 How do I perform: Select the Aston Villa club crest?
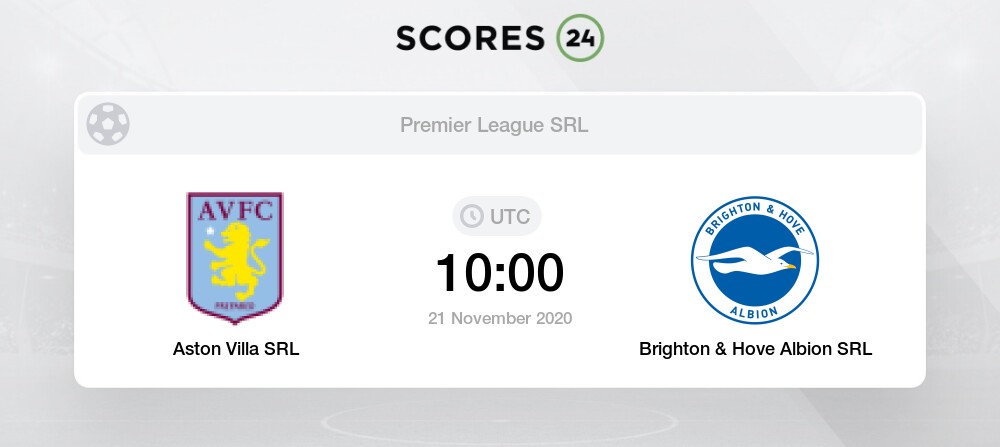[x=235, y=258]
